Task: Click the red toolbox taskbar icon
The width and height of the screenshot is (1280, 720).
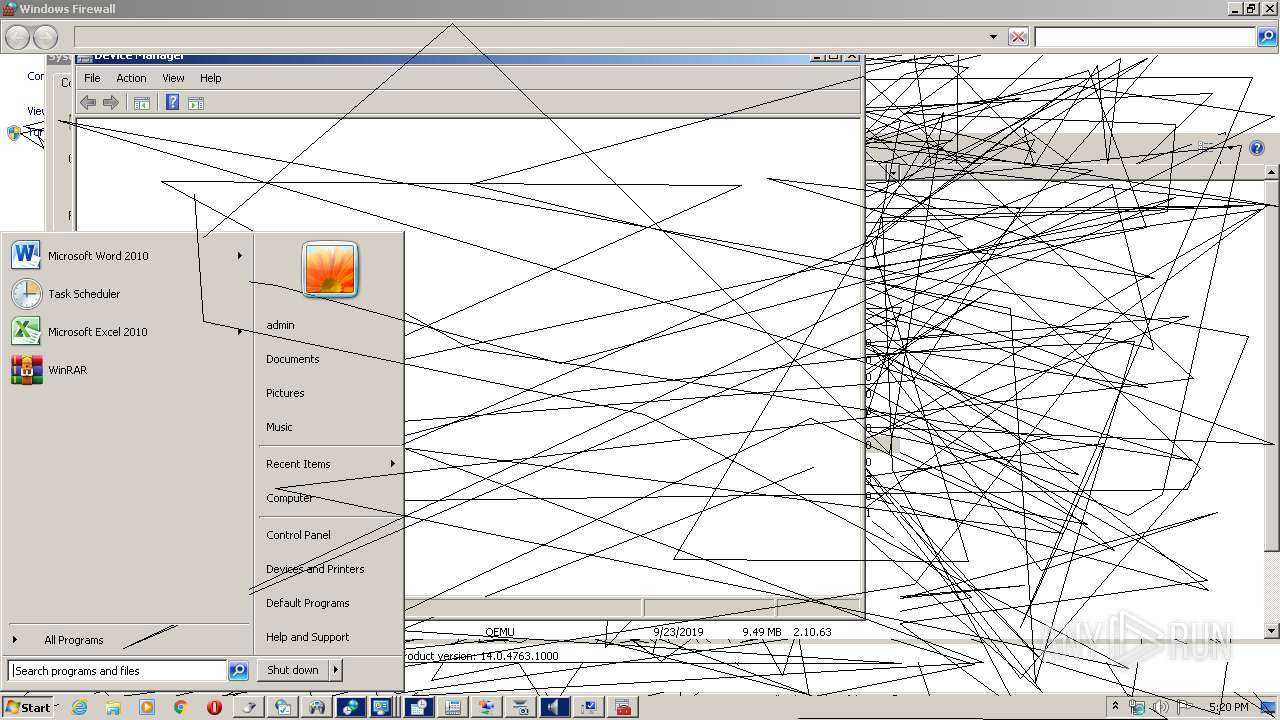Action: point(624,707)
